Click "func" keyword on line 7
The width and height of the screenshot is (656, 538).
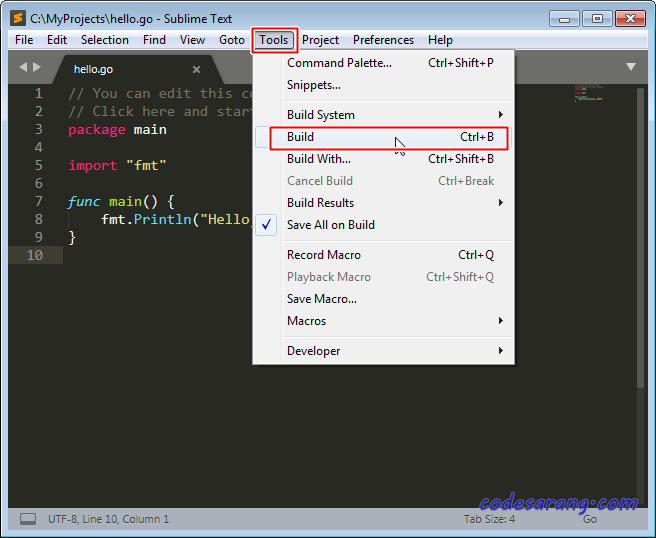[84, 202]
